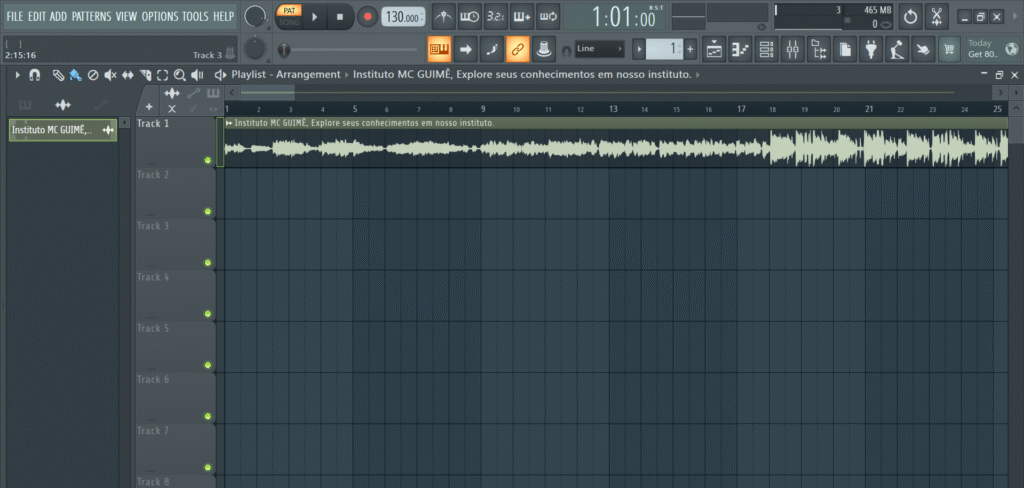This screenshot has height=488, width=1024.
Task: Click the main snap magnet icon beside Line
Action: tap(566, 50)
